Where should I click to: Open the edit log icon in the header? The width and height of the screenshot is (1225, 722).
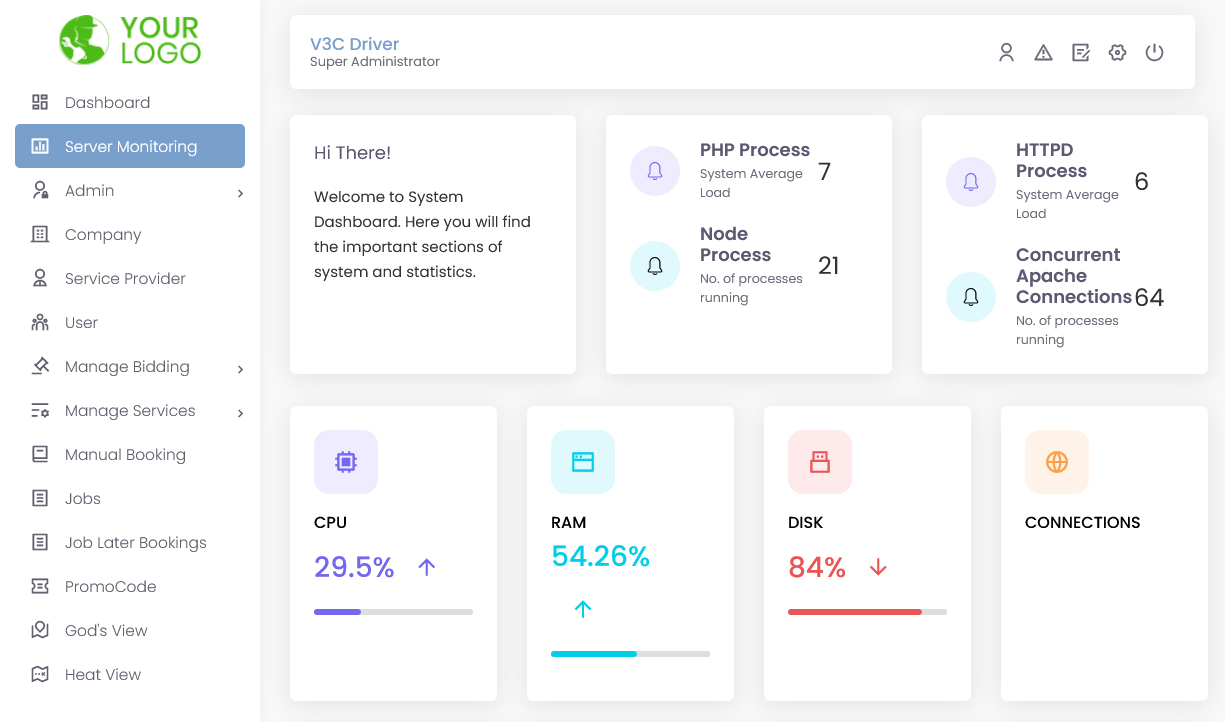tap(1080, 52)
